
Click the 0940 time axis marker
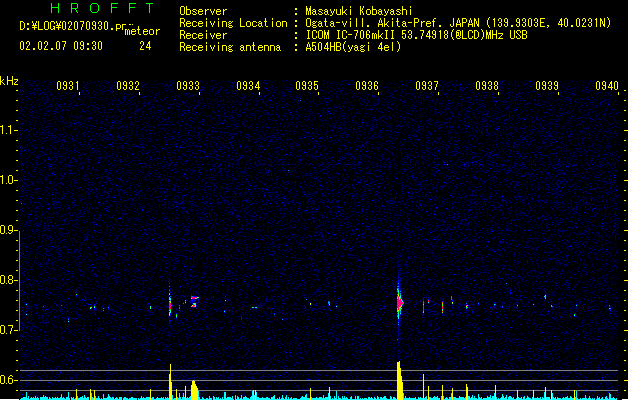click(607, 85)
